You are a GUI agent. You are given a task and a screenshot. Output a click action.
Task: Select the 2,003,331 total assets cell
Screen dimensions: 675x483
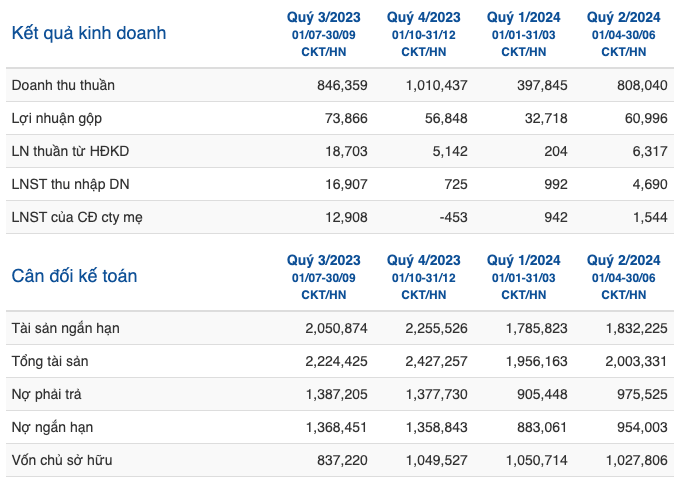point(636,361)
